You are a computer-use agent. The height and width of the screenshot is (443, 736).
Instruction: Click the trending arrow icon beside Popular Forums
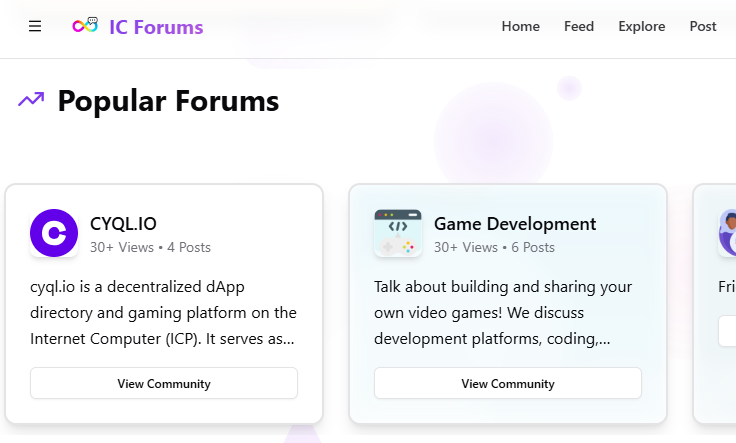[x=31, y=99]
